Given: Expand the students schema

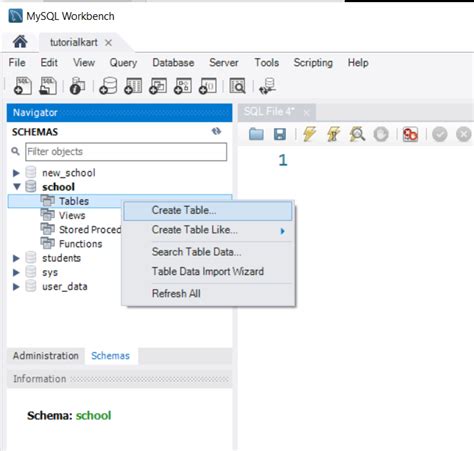Looking at the screenshot, I should point(16,258).
